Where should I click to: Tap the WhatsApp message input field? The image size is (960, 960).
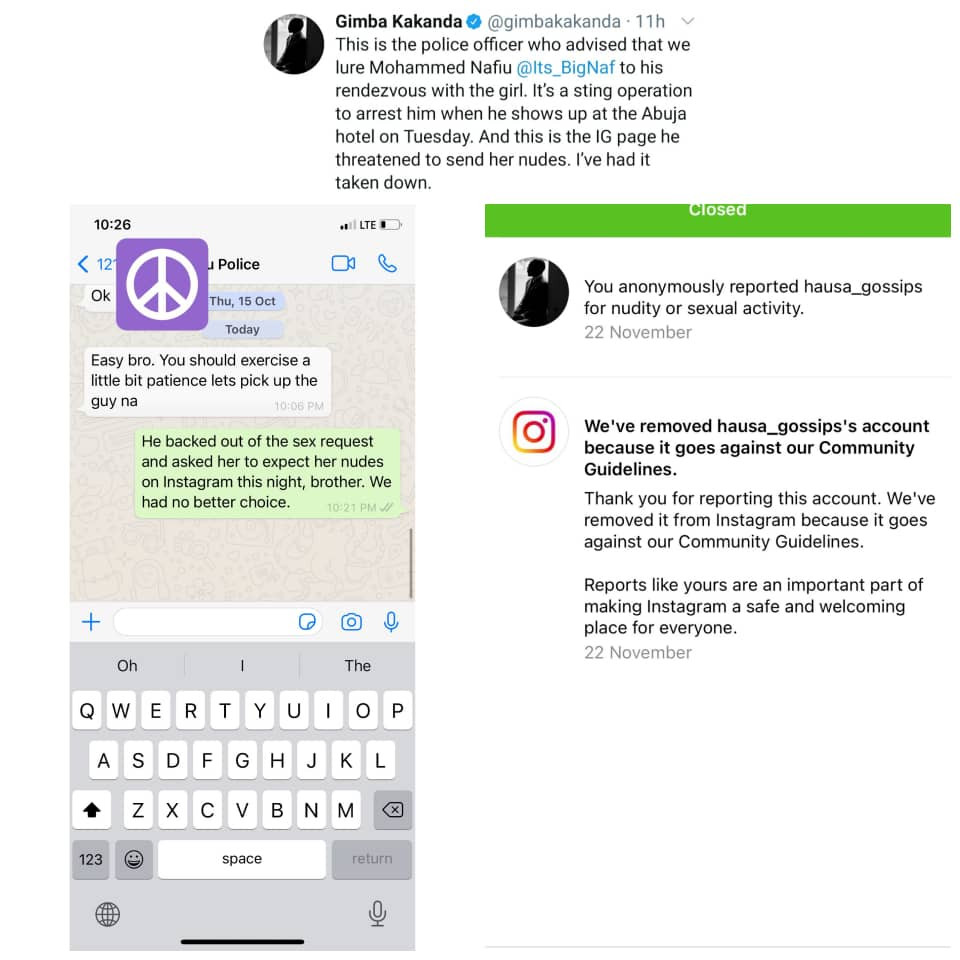pos(205,622)
